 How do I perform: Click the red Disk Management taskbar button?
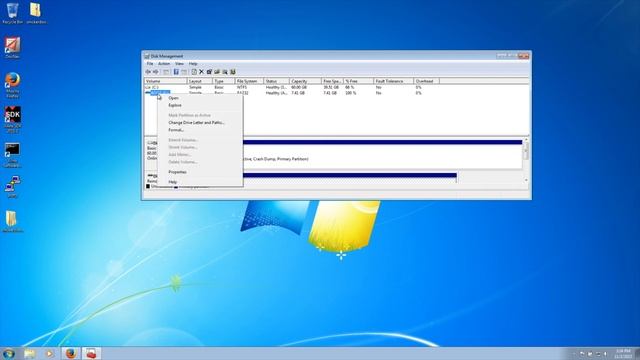tap(91, 353)
